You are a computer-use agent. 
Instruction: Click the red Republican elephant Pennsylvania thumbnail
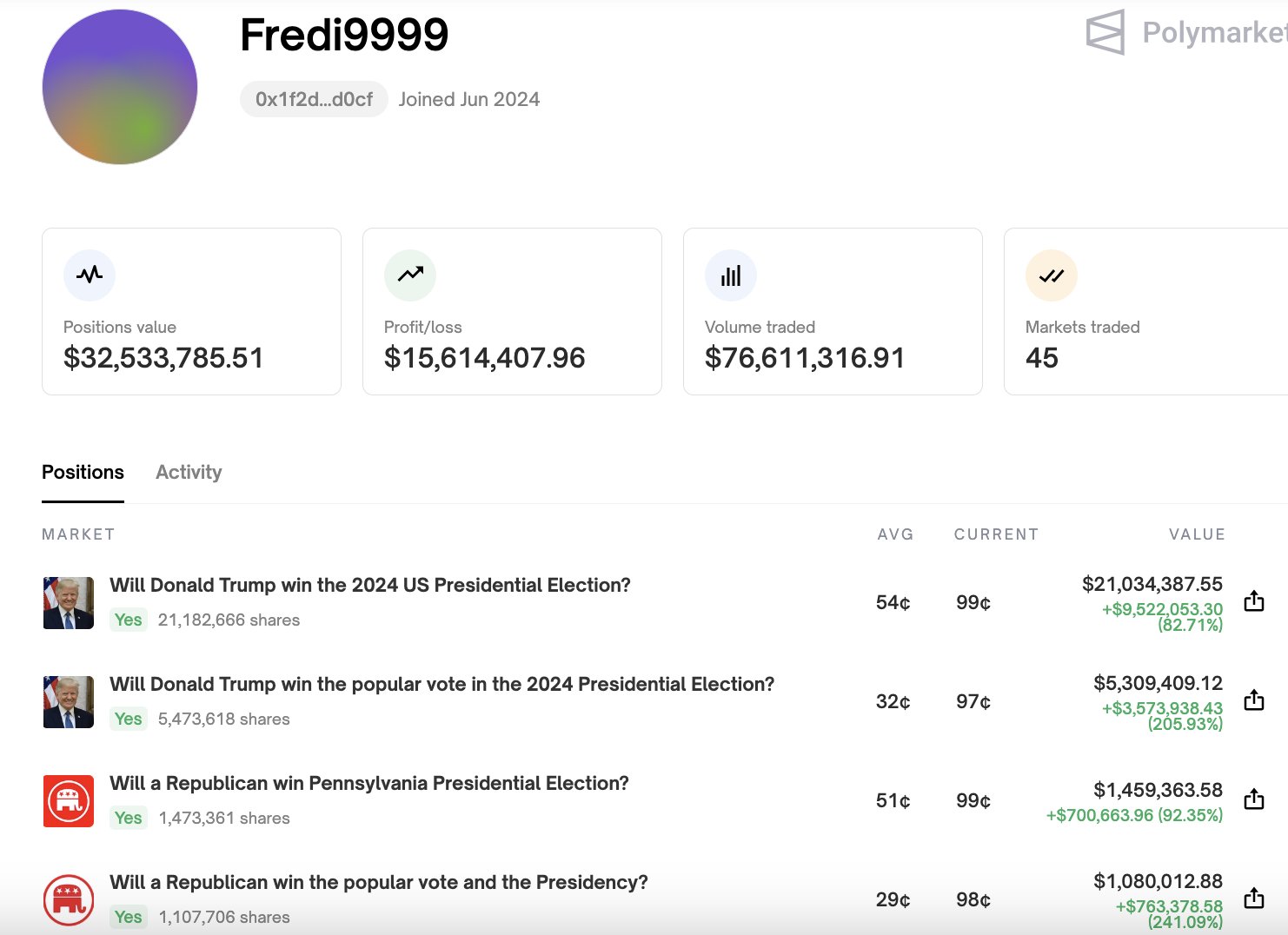pos(69,800)
